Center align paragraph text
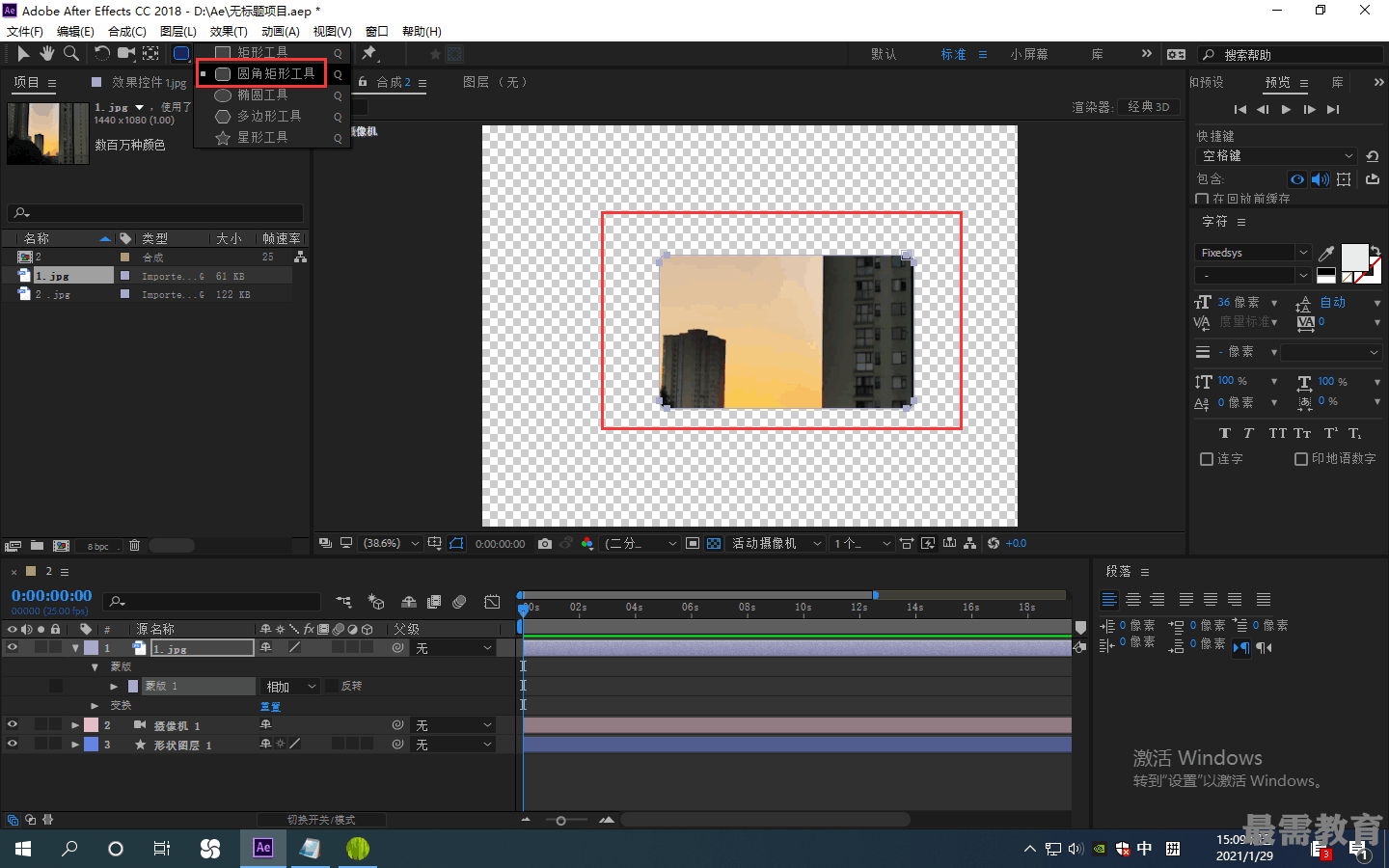This screenshot has height=868, width=1389. point(1133,600)
